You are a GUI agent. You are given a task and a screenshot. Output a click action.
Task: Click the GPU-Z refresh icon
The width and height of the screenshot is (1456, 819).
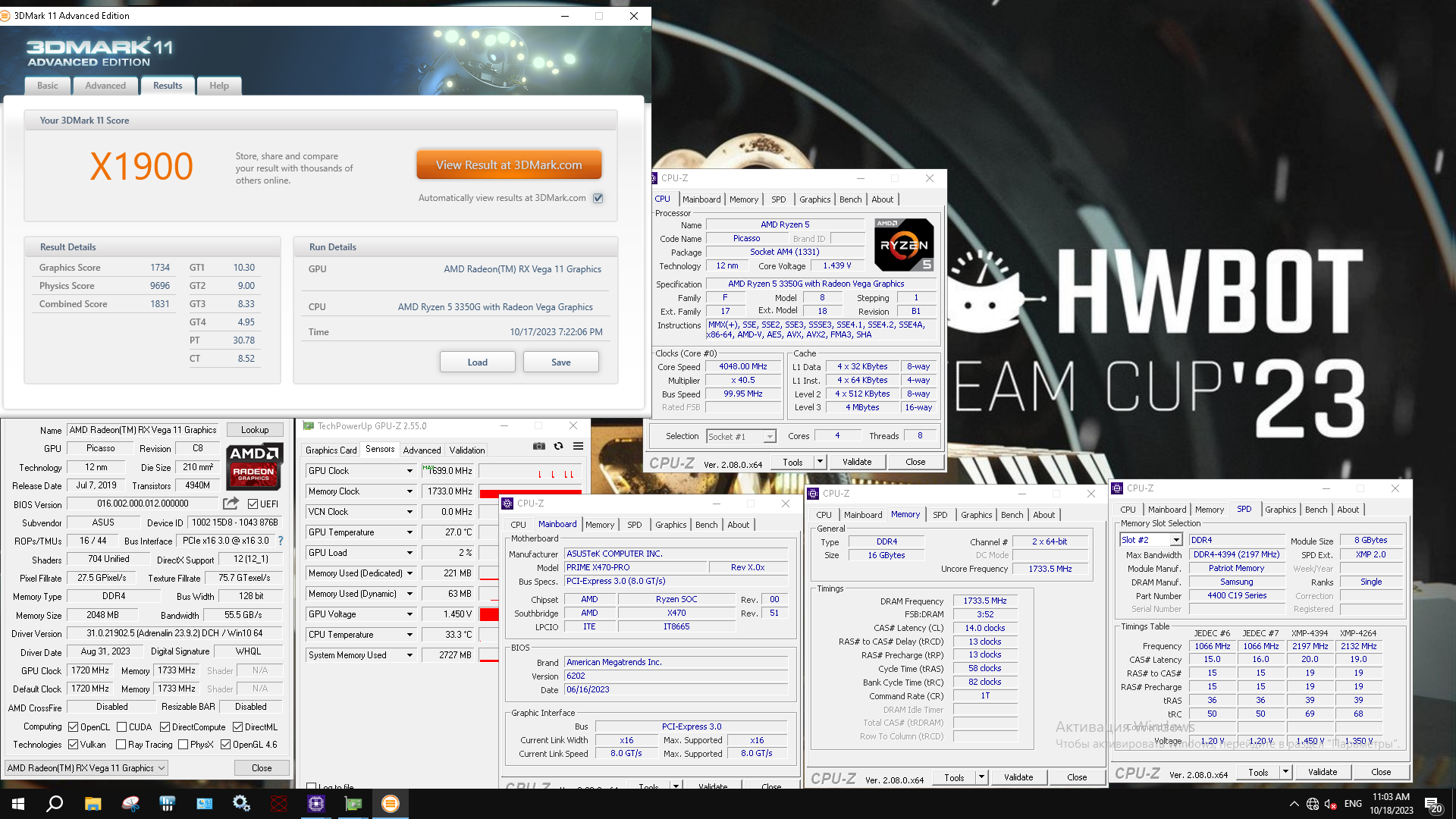558,447
